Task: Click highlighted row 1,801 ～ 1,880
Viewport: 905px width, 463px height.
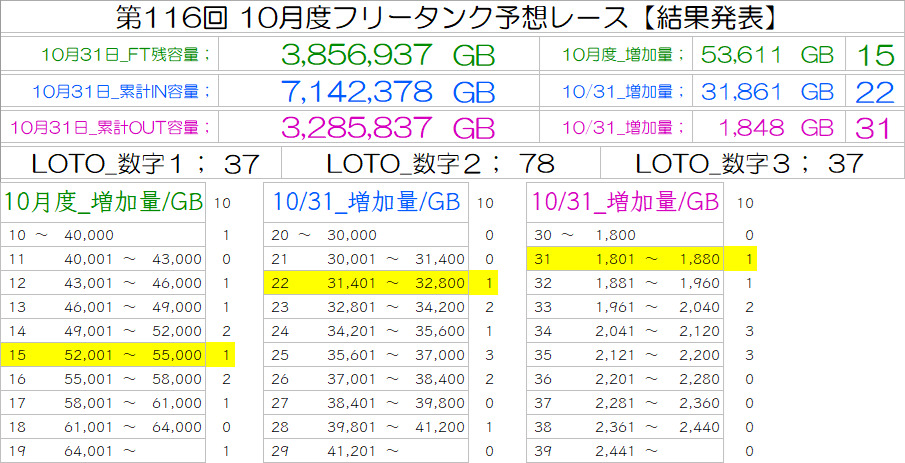Action: (625, 259)
